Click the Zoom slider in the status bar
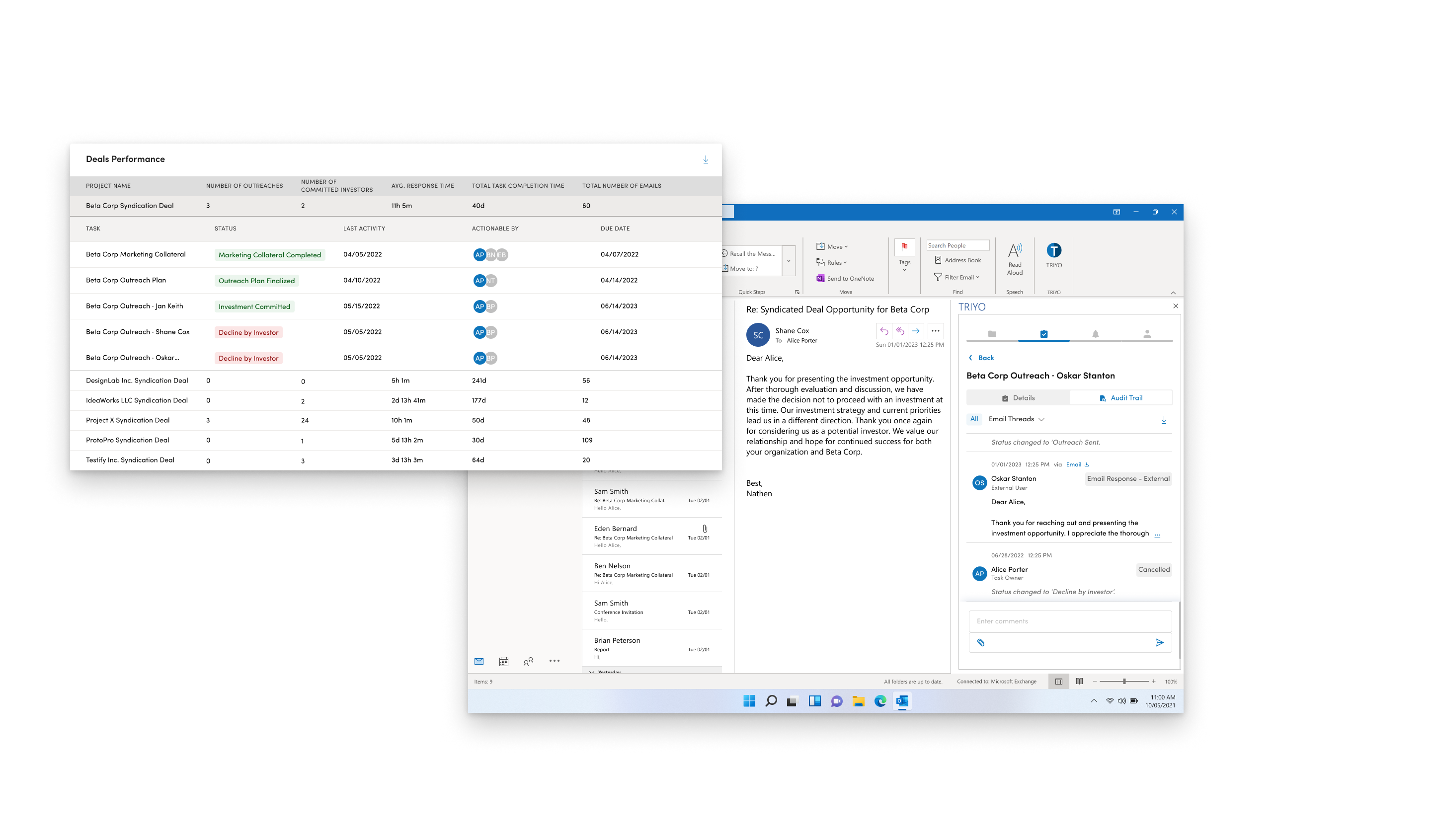This screenshot has height=840, width=1434. (1124, 682)
